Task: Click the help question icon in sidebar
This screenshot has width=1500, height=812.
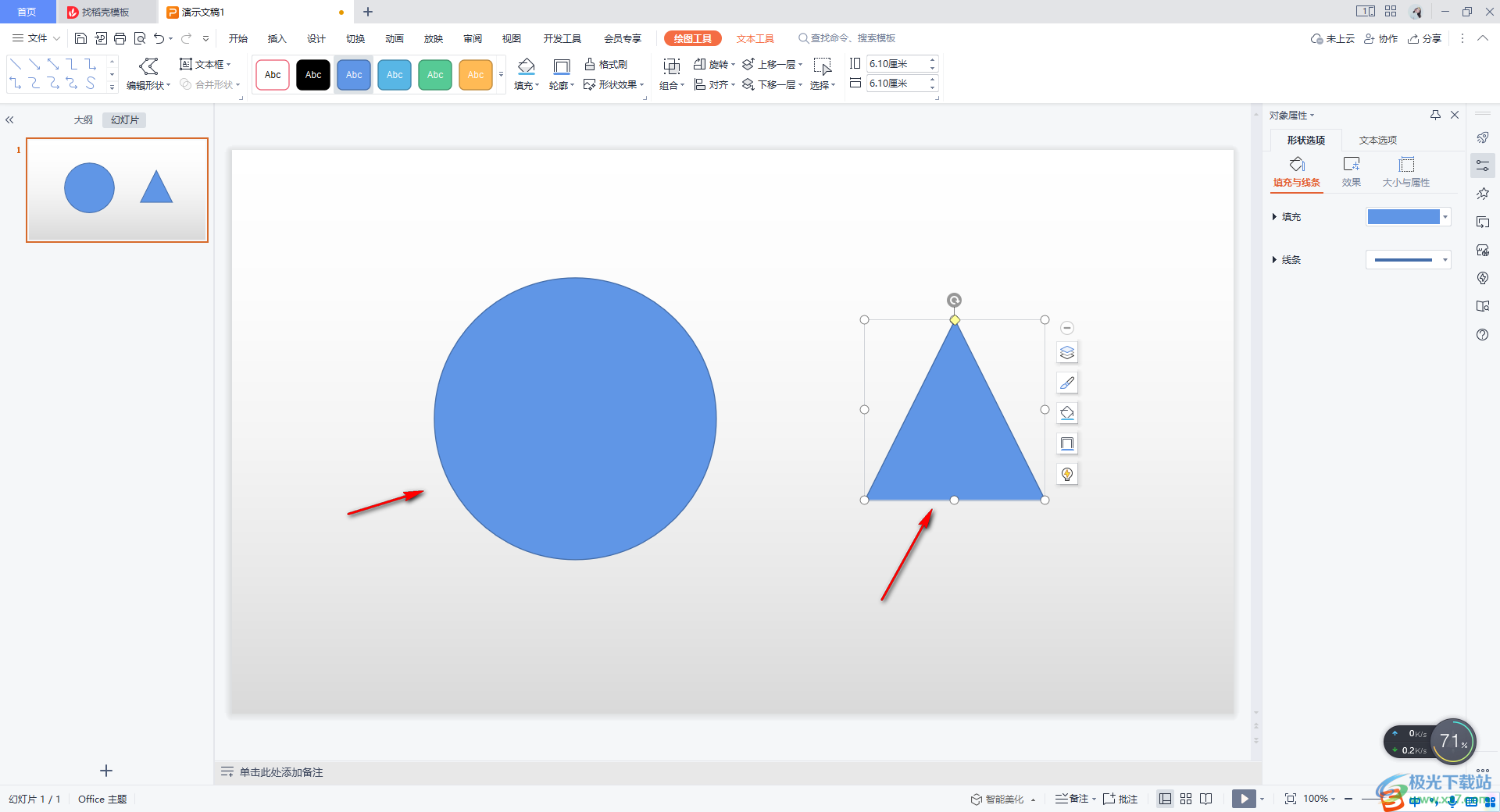Action: [1483, 334]
